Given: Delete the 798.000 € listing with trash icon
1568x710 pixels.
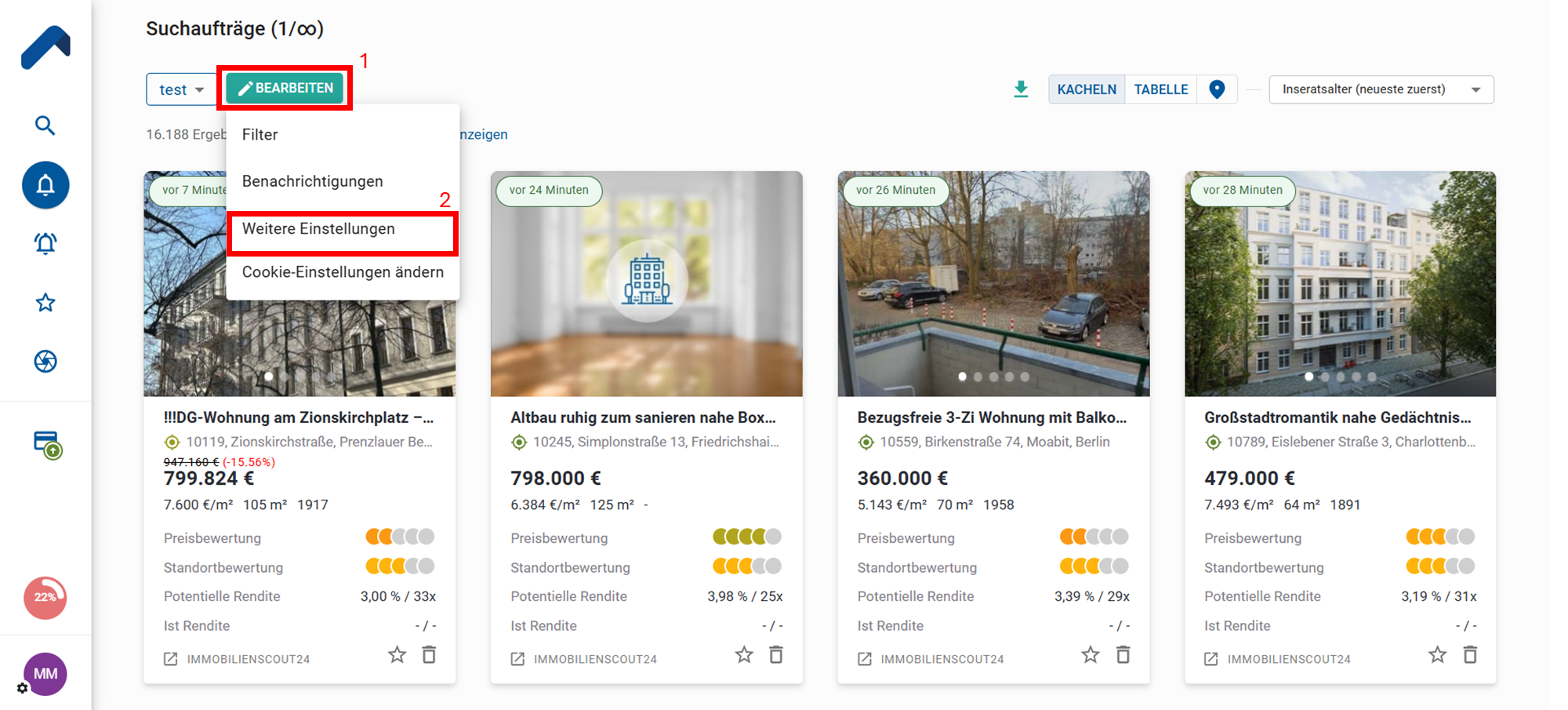Looking at the screenshot, I should tap(775, 655).
